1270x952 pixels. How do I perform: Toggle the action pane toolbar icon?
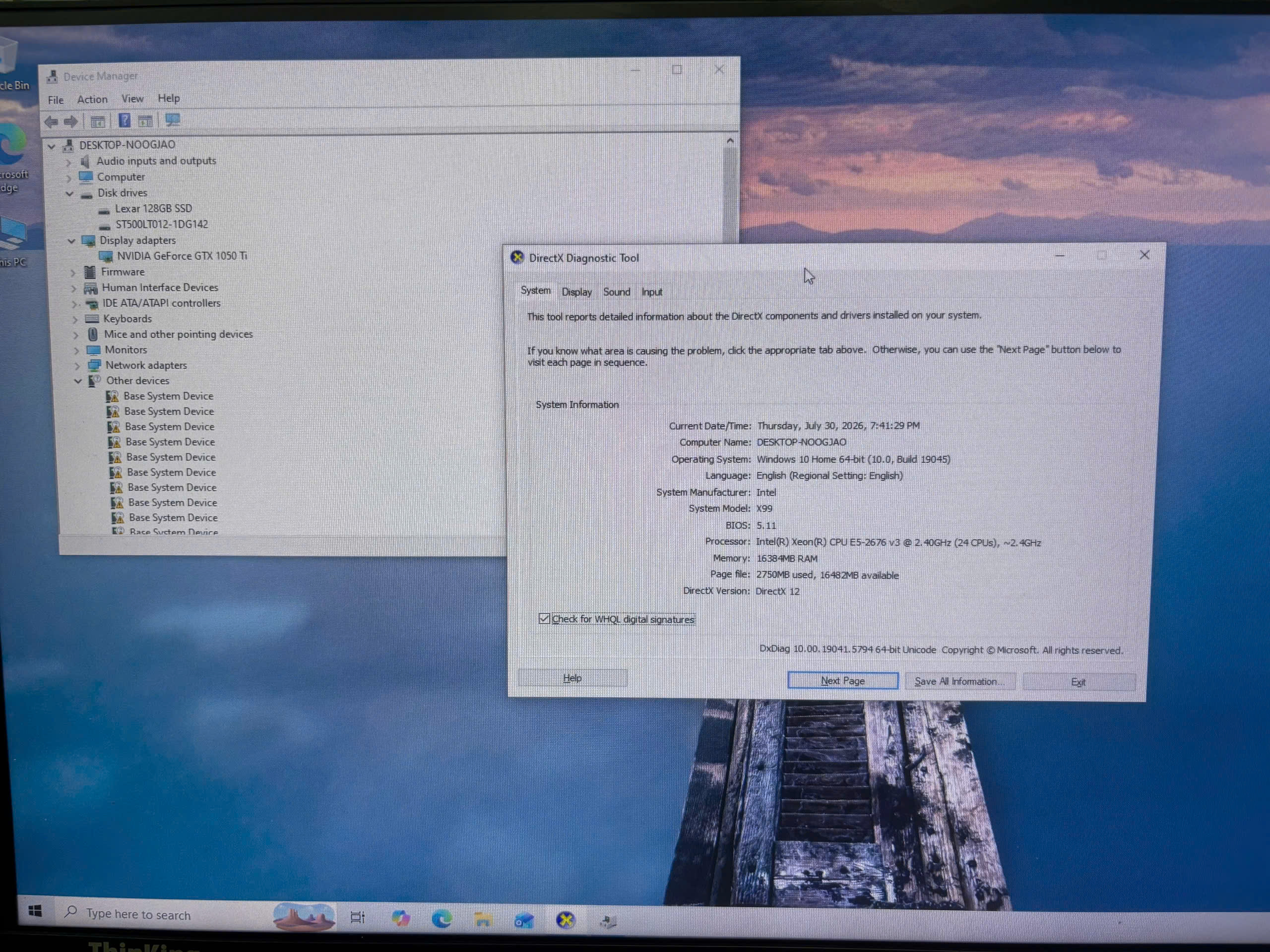pyautogui.click(x=145, y=121)
